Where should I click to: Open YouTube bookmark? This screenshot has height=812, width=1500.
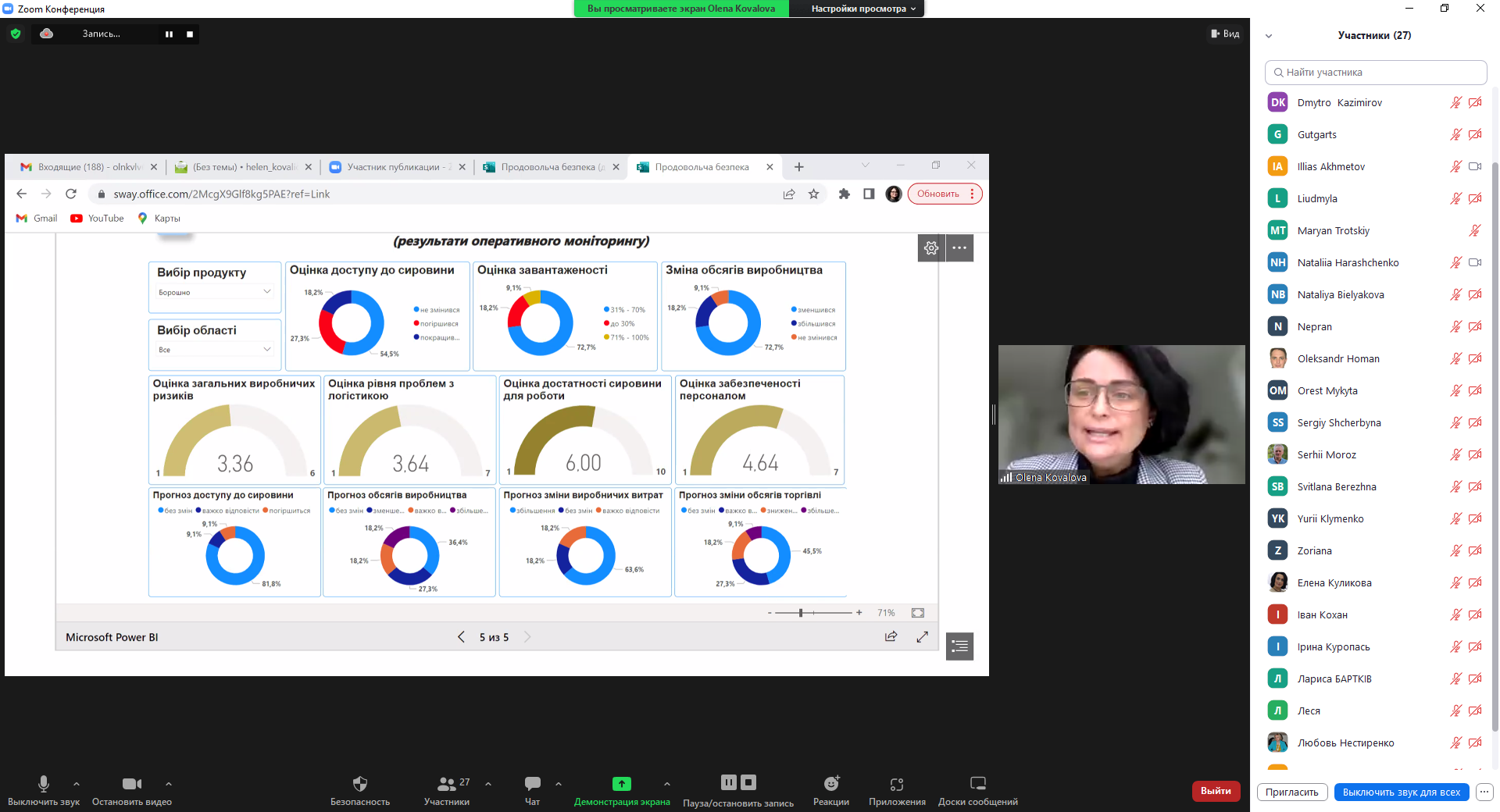[x=98, y=219]
